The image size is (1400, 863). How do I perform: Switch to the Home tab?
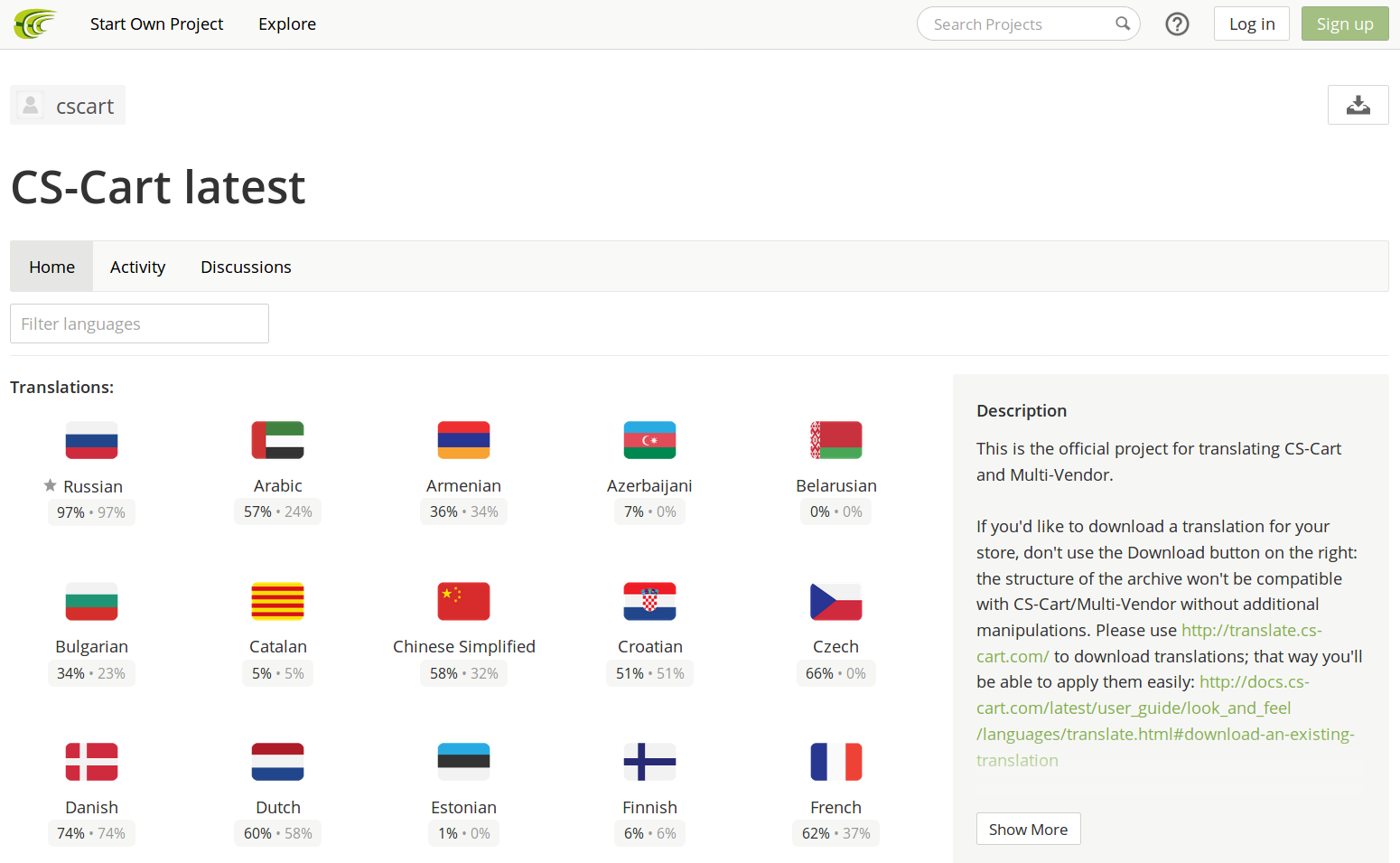point(51,267)
